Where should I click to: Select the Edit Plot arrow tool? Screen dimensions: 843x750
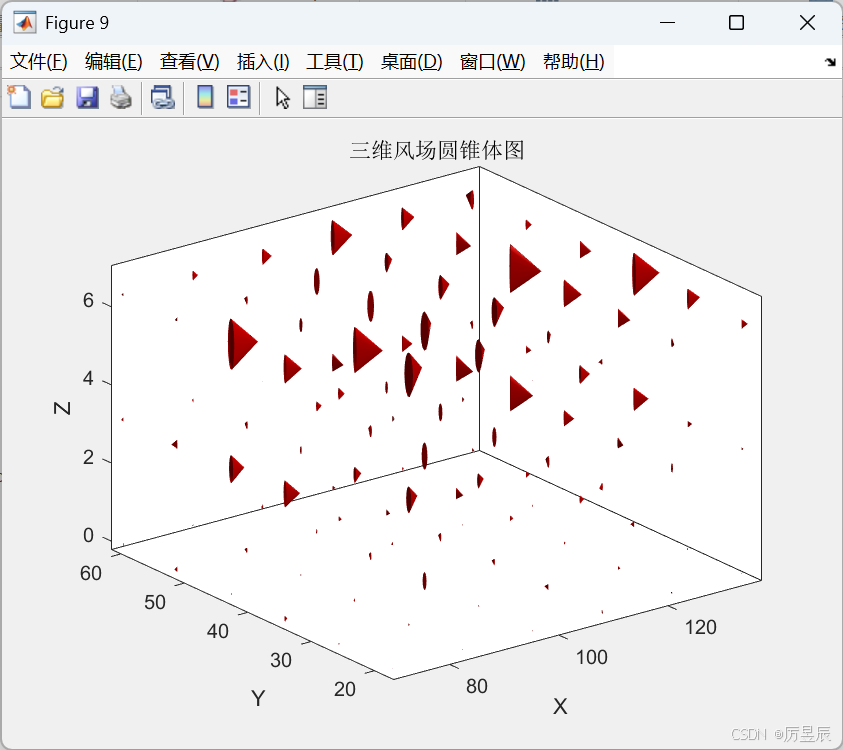[282, 98]
